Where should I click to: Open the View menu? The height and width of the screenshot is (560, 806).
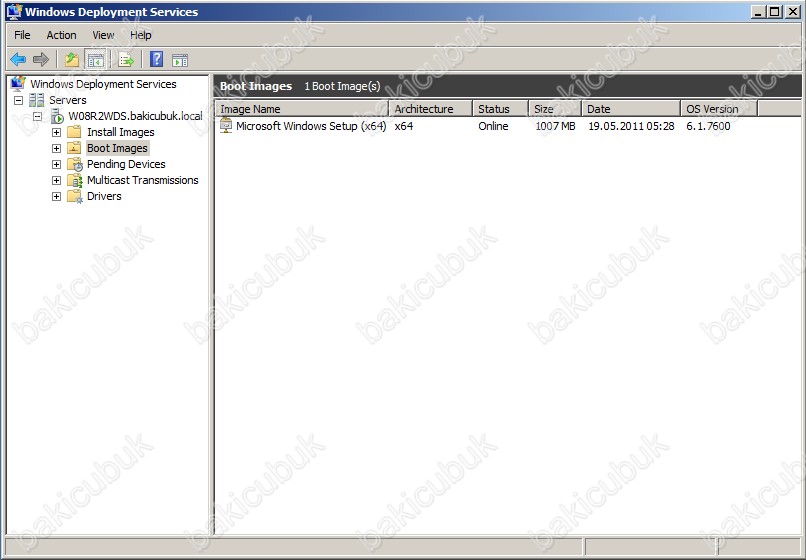coord(103,35)
